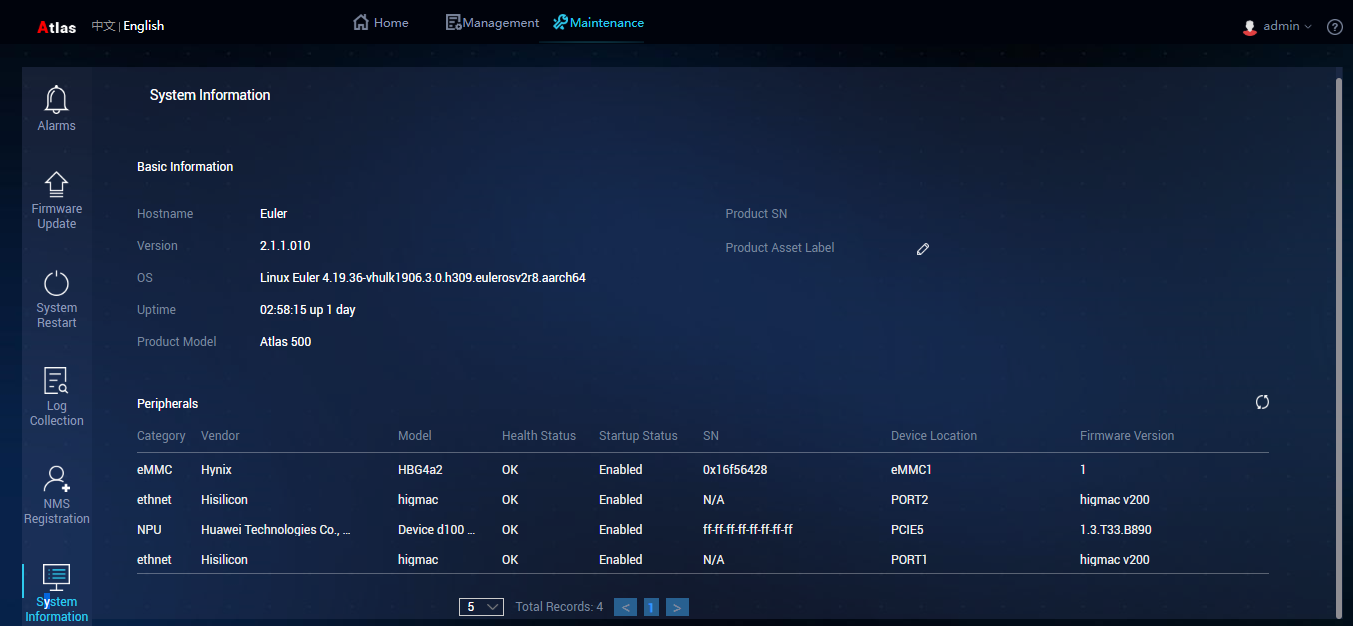Click the Health Status column header
This screenshot has width=1353, height=626.
pos(539,436)
